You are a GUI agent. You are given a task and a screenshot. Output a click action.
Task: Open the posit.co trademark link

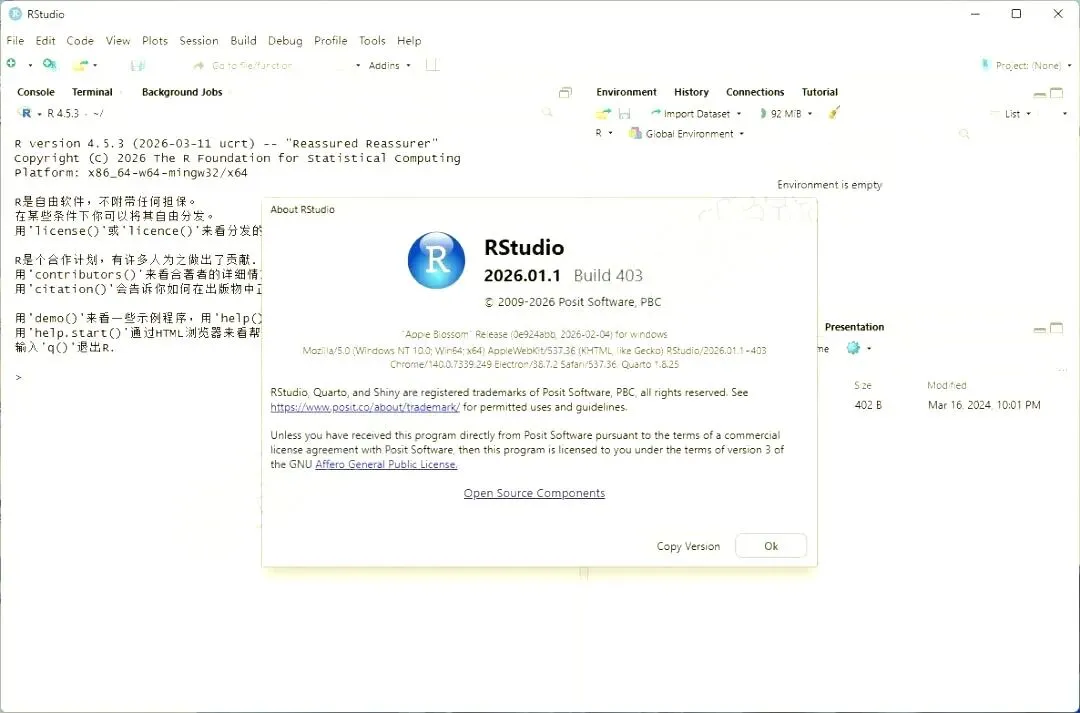tap(365, 407)
